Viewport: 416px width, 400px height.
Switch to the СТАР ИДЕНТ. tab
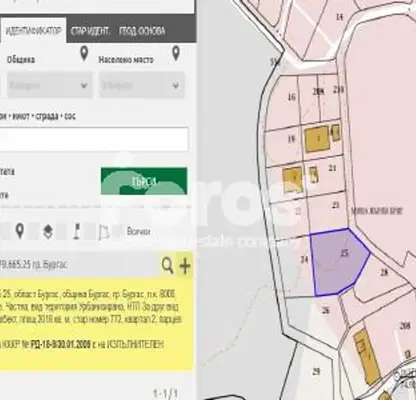(90, 31)
